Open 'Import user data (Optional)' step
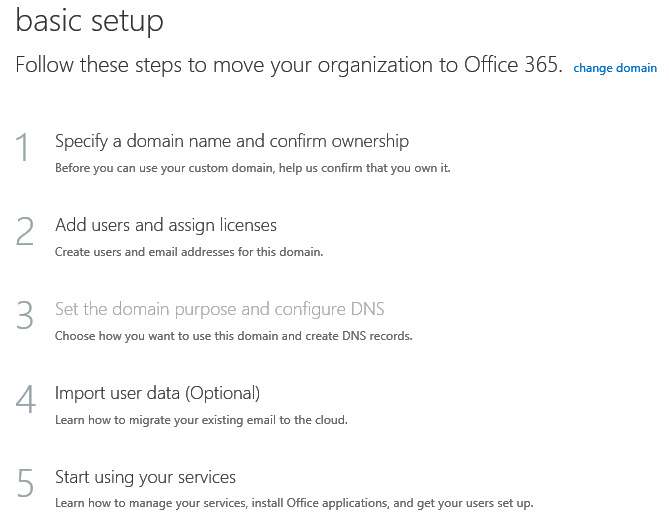The height and width of the screenshot is (526, 669). click(157, 393)
